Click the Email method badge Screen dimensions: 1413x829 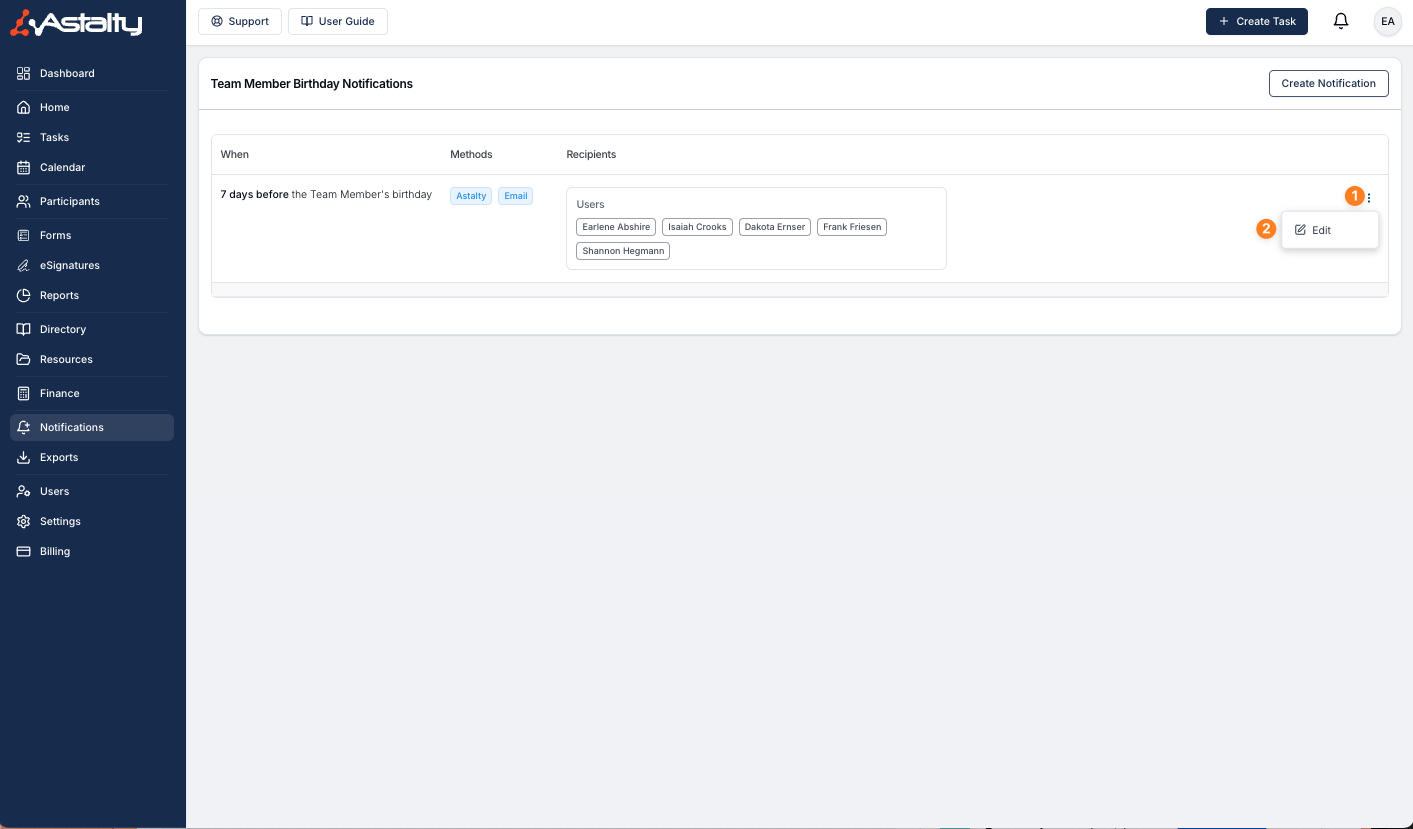(x=515, y=196)
